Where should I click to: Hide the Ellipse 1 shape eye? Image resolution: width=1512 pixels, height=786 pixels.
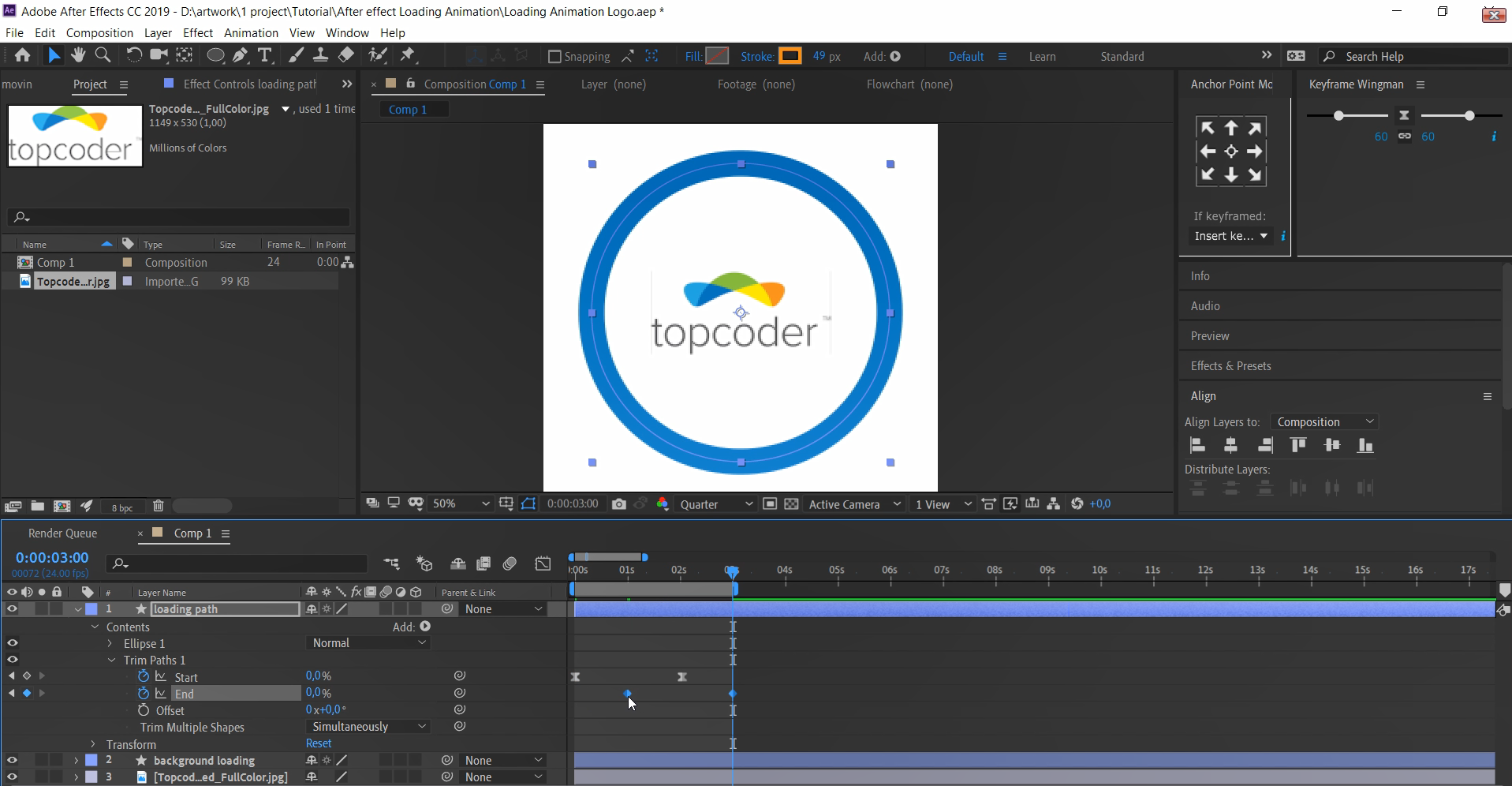click(12, 643)
